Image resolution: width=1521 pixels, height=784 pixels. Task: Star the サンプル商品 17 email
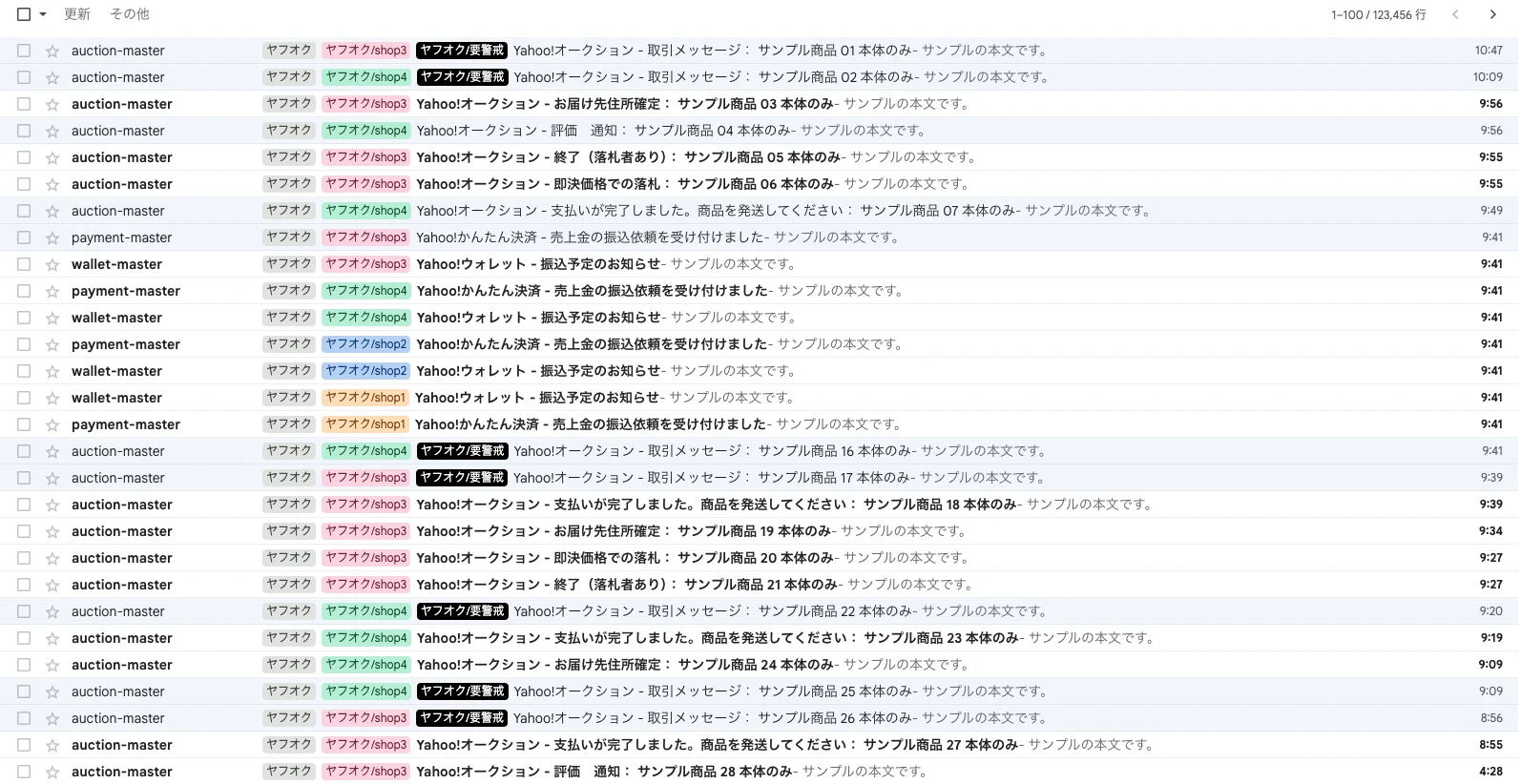pyautogui.click(x=52, y=478)
